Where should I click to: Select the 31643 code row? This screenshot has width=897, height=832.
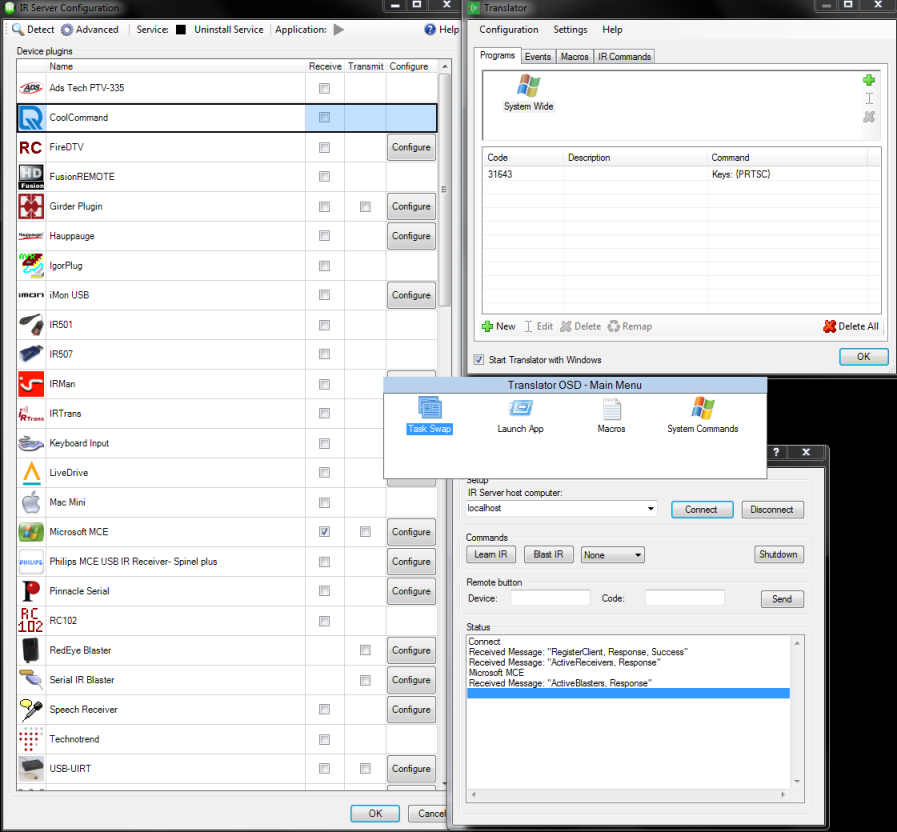click(681, 174)
